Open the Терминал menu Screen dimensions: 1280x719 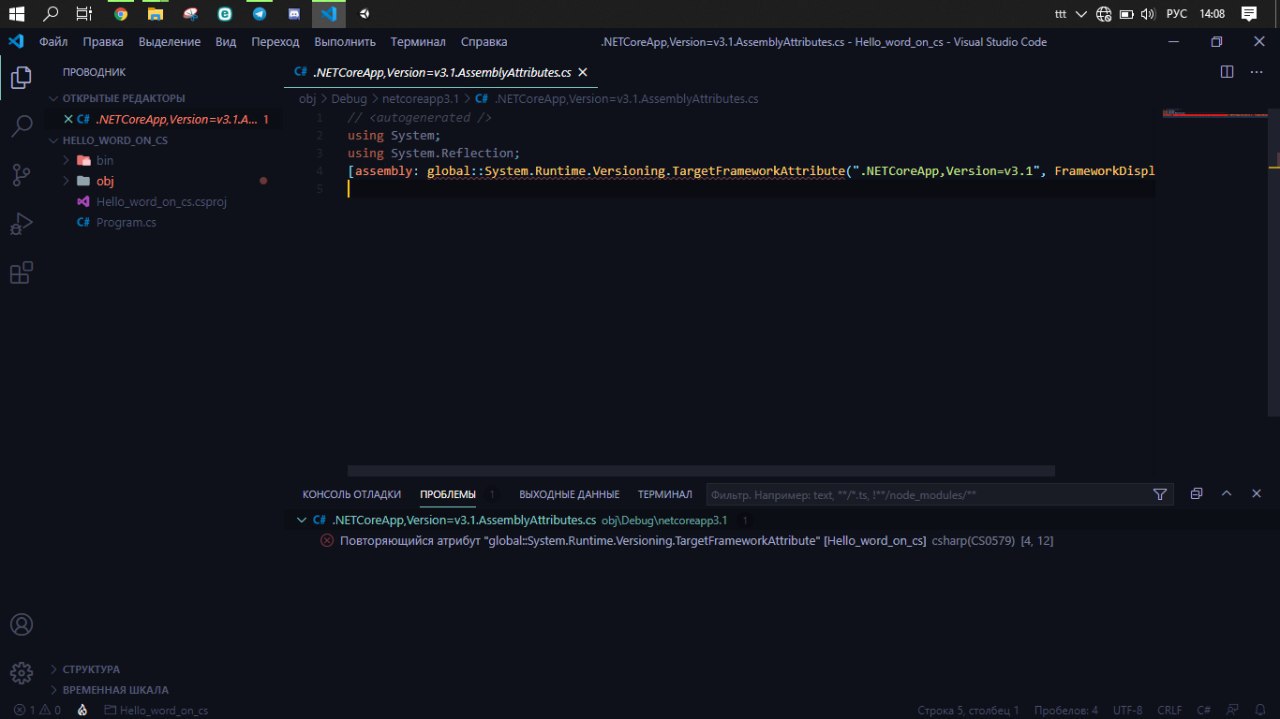418,42
